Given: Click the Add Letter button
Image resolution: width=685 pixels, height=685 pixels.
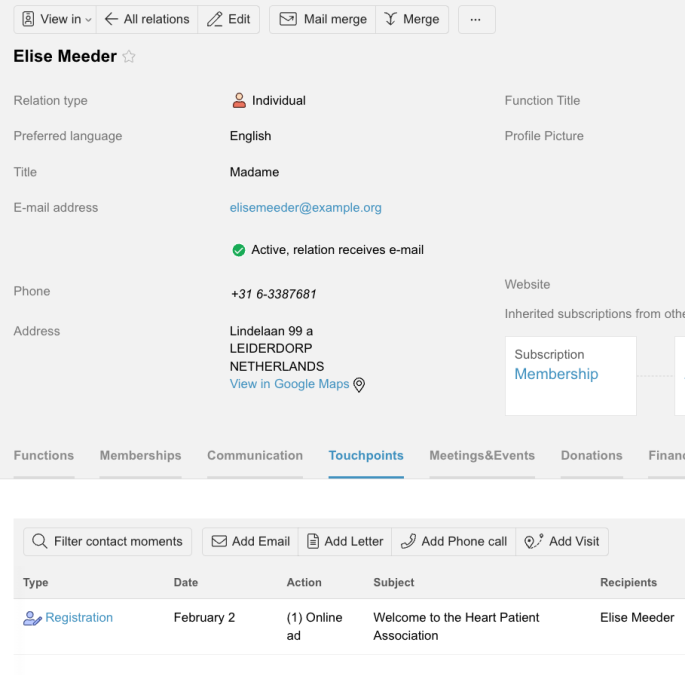Looking at the screenshot, I should pos(345,541).
